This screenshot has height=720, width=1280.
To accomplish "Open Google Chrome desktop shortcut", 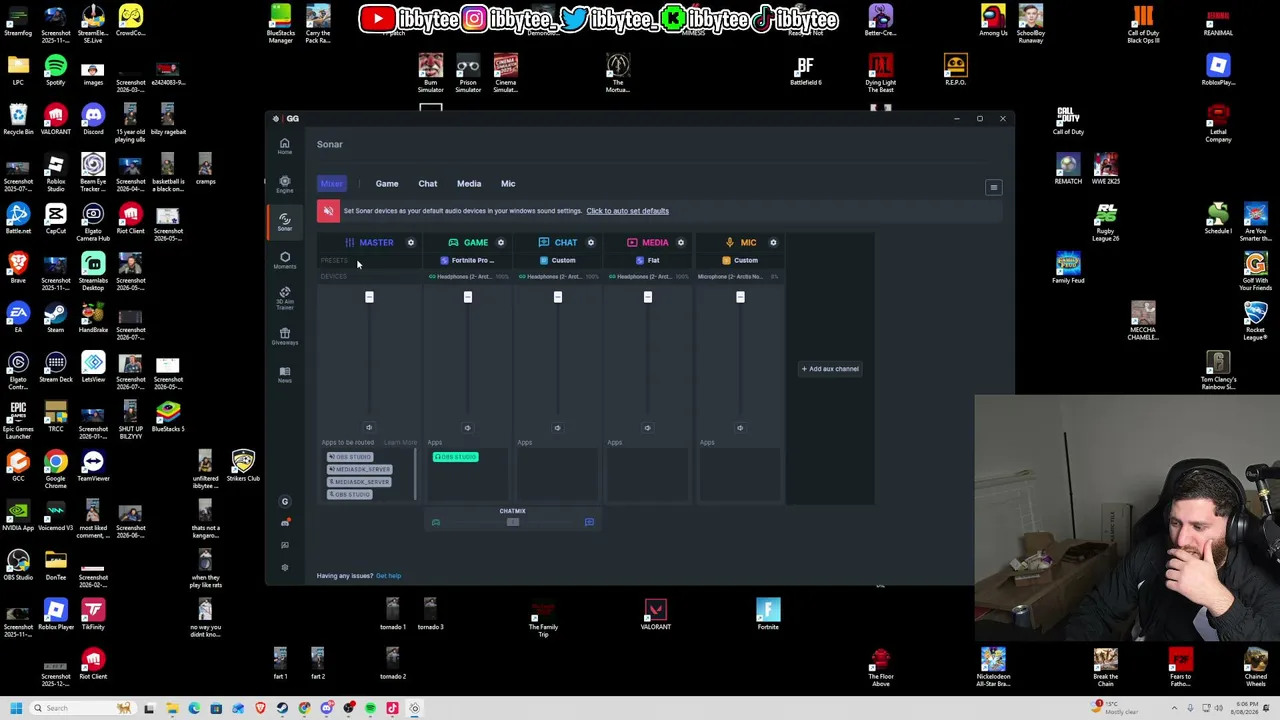I will [x=56, y=469].
